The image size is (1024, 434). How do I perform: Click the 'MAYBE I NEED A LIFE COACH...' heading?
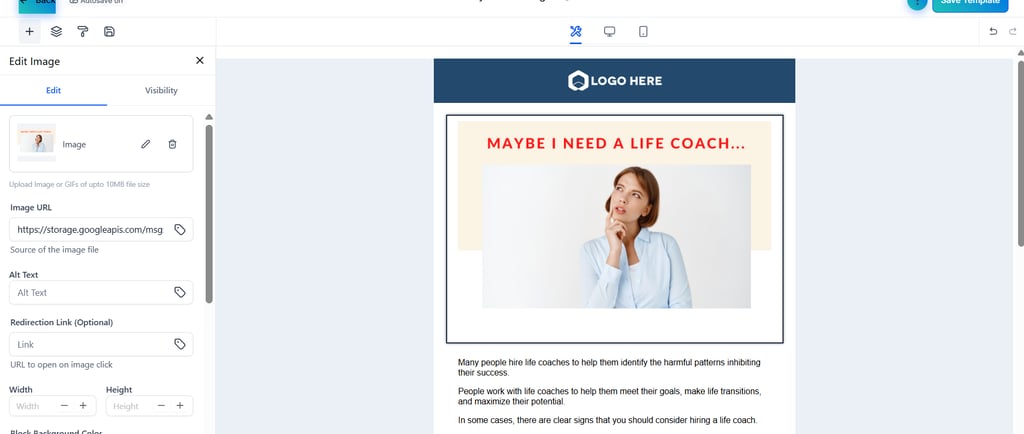coord(616,144)
